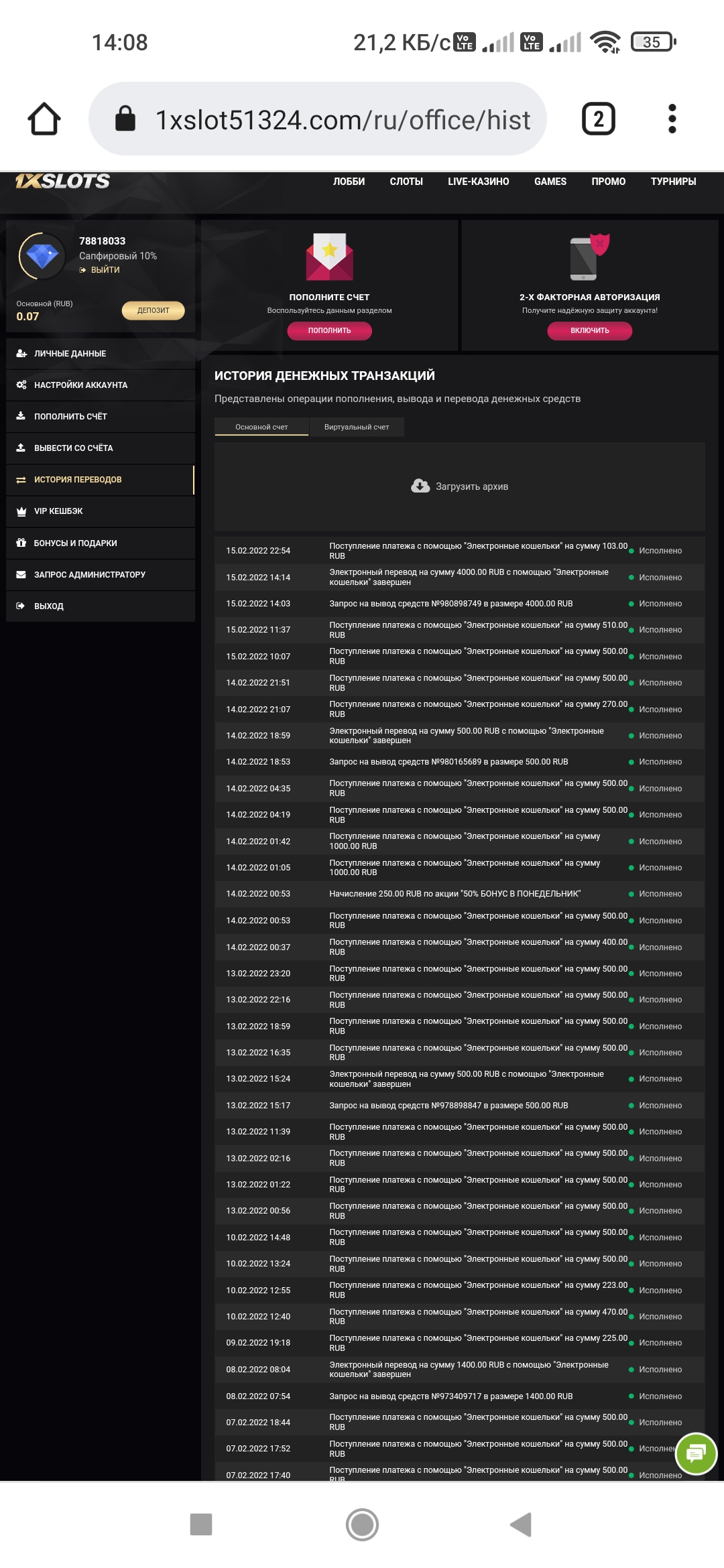Open the green live chat bubble
The height and width of the screenshot is (1568, 724).
[697, 1453]
